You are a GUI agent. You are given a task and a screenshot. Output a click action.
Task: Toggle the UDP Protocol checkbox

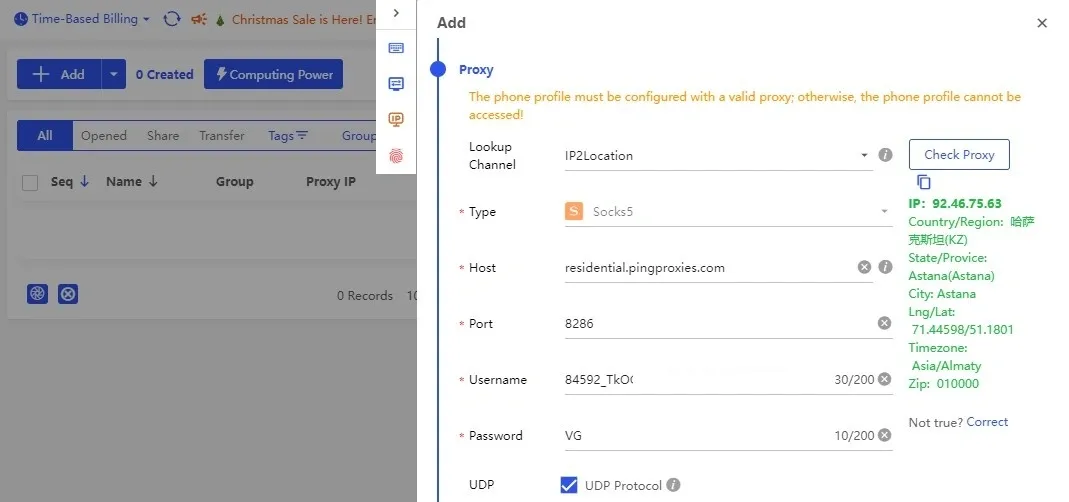coord(569,485)
